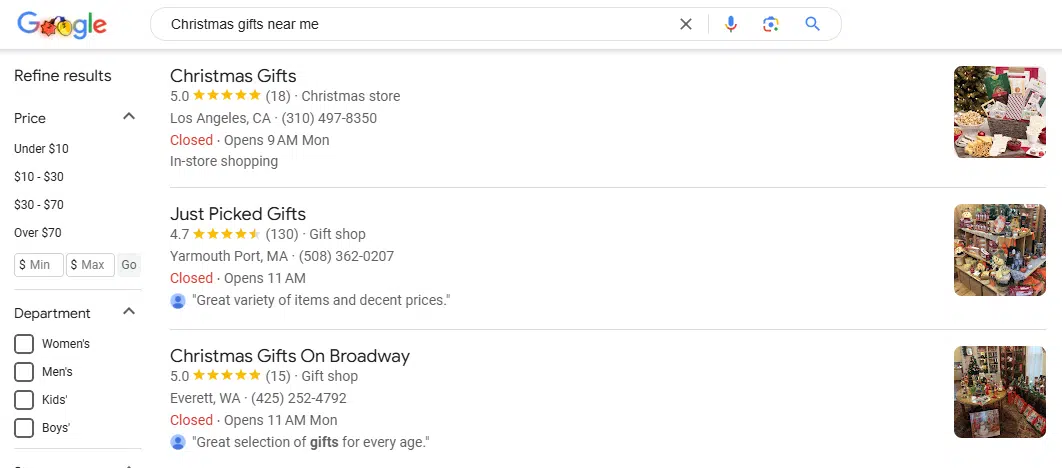
Task: Tick the Kids' department checkbox
Action: coord(24,400)
